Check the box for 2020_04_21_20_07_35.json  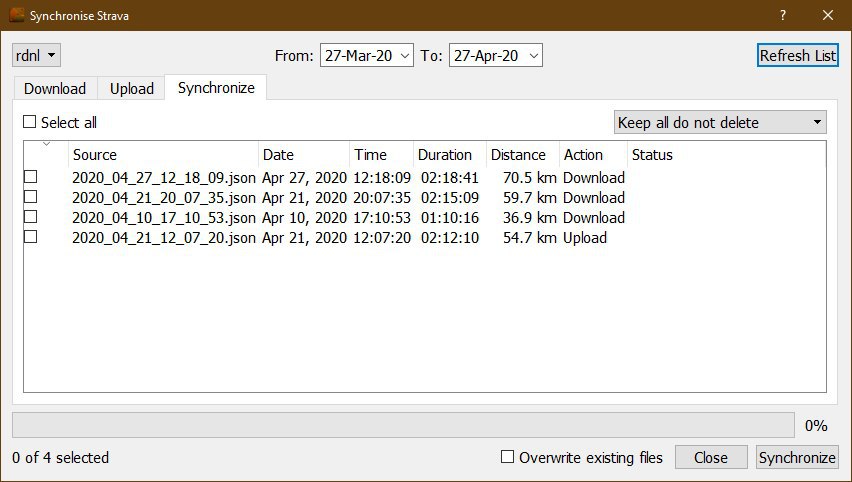click(x=30, y=197)
